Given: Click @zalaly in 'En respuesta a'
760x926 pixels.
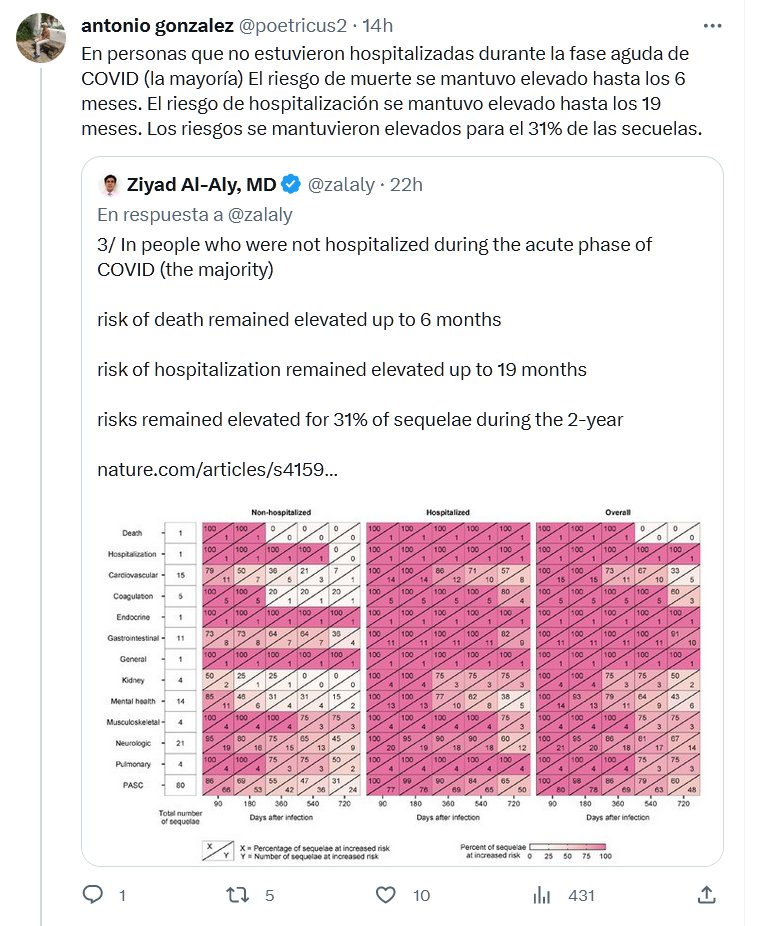Looking at the screenshot, I should pos(259,214).
